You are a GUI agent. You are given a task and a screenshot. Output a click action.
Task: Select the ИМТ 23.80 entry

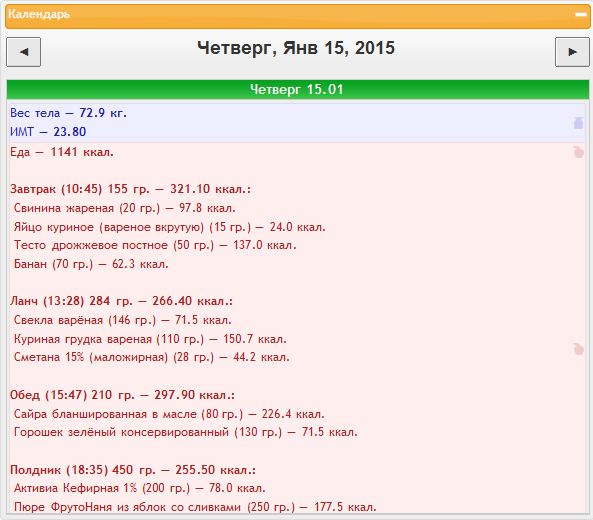click(x=48, y=132)
